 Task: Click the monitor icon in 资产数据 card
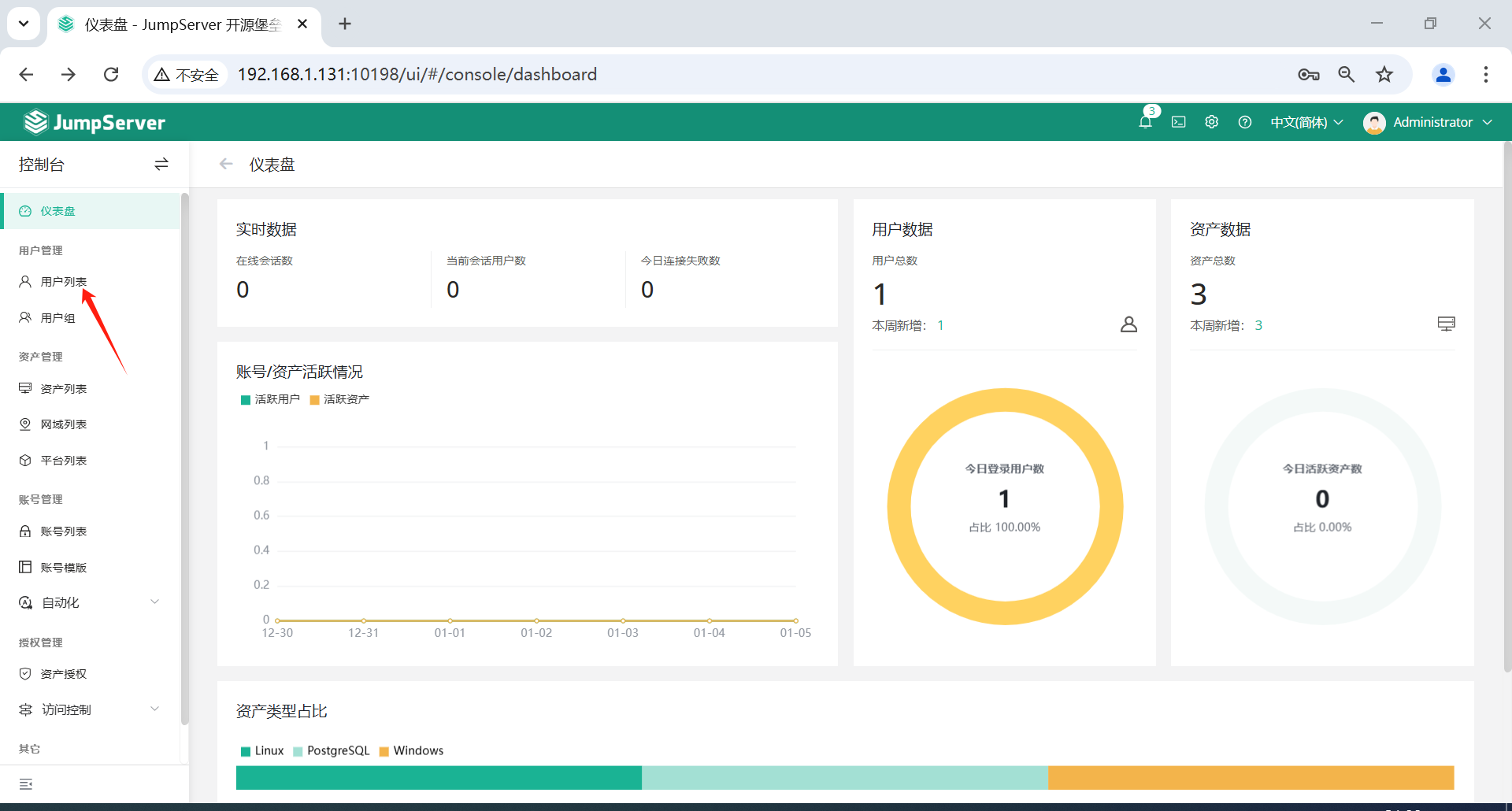(x=1446, y=324)
